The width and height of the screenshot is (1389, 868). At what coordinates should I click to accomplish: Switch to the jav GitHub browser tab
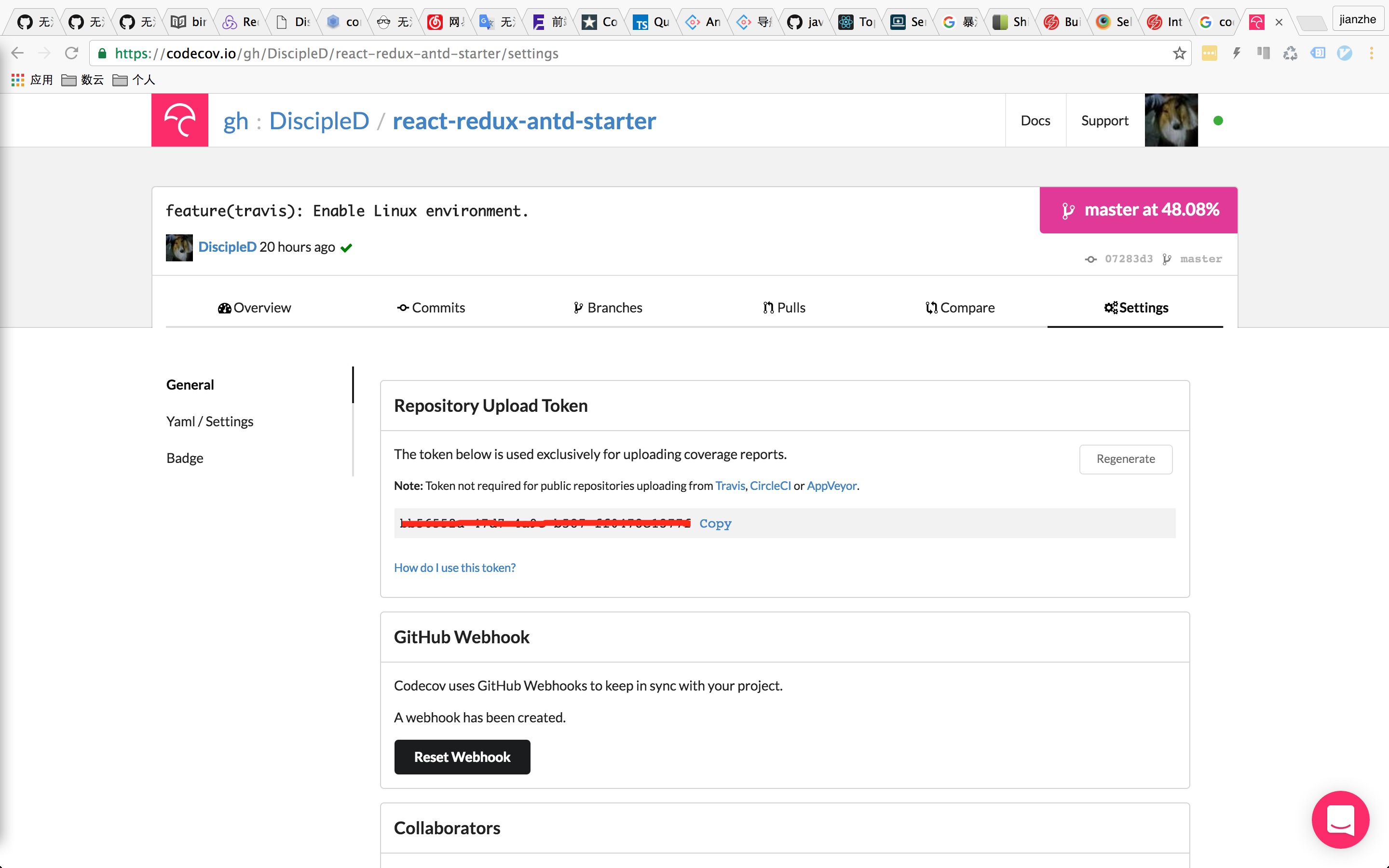(804, 22)
